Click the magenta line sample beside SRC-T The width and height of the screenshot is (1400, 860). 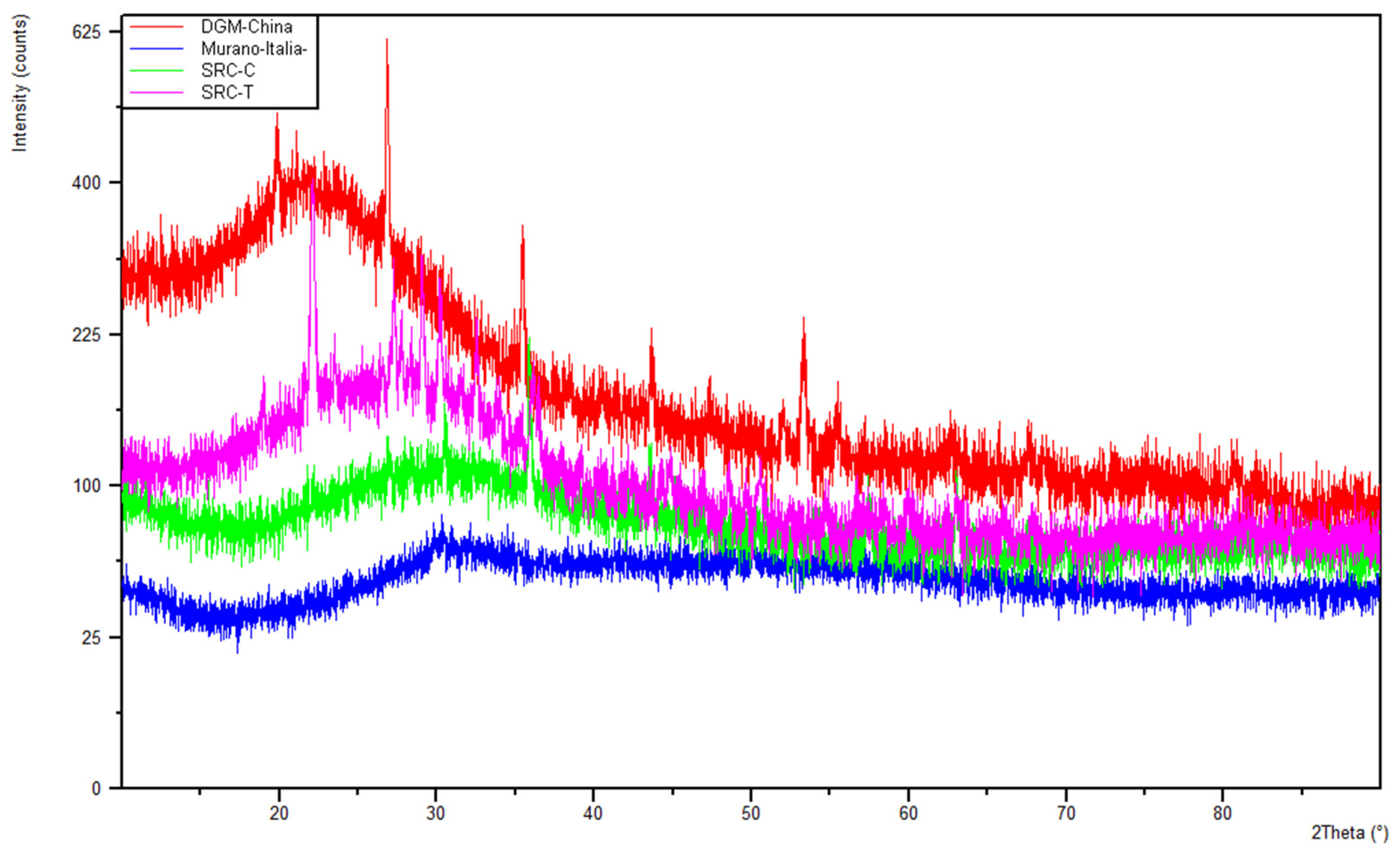pyautogui.click(x=156, y=92)
